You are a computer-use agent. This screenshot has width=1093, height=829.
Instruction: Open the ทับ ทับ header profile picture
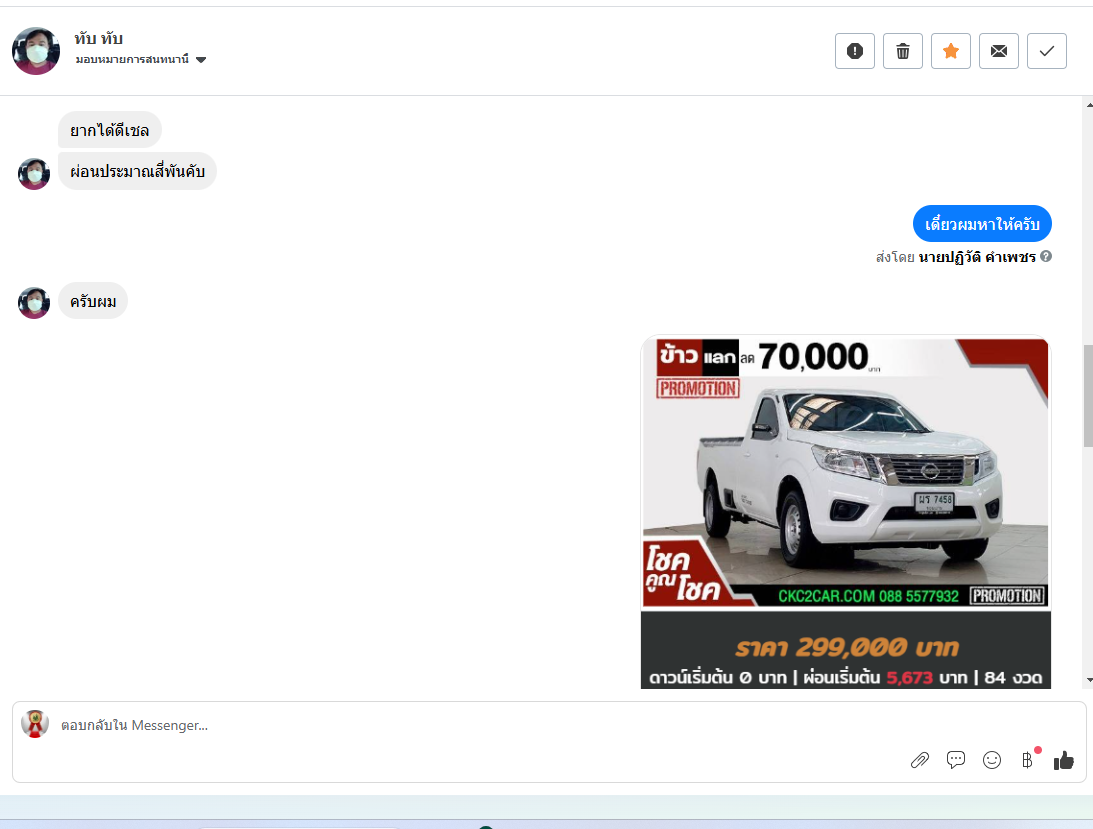36,51
